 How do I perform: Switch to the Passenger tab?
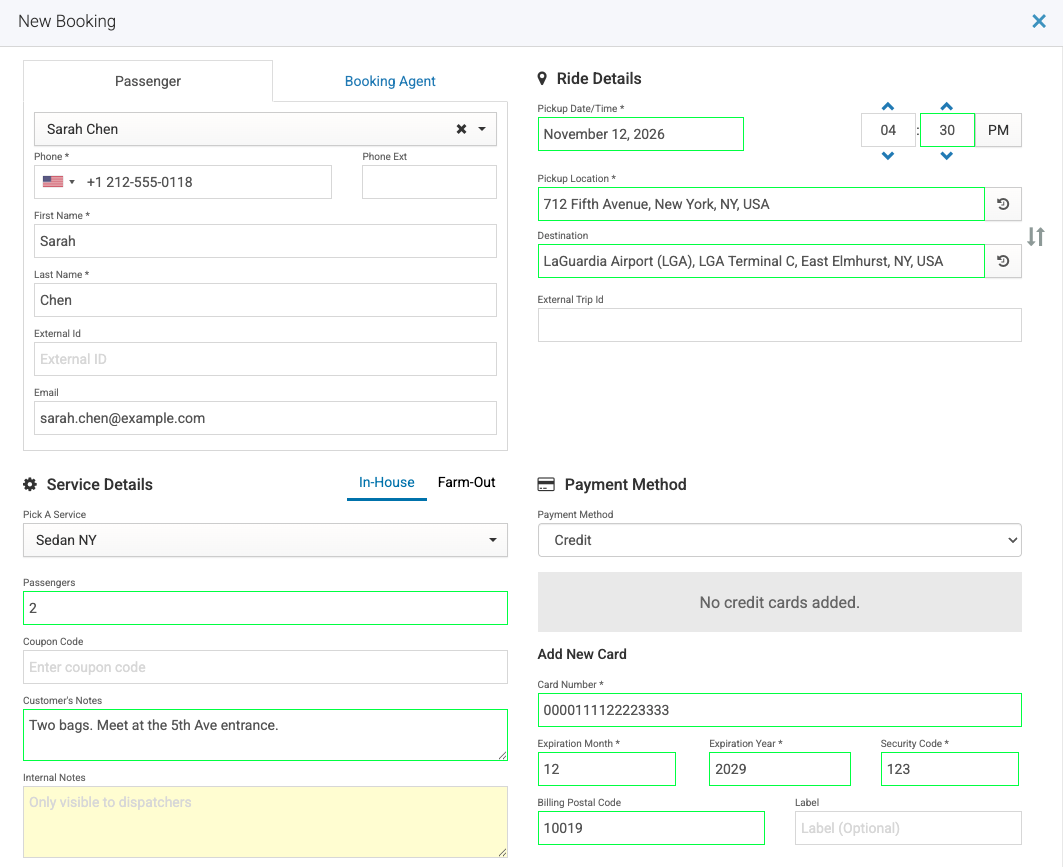click(148, 81)
